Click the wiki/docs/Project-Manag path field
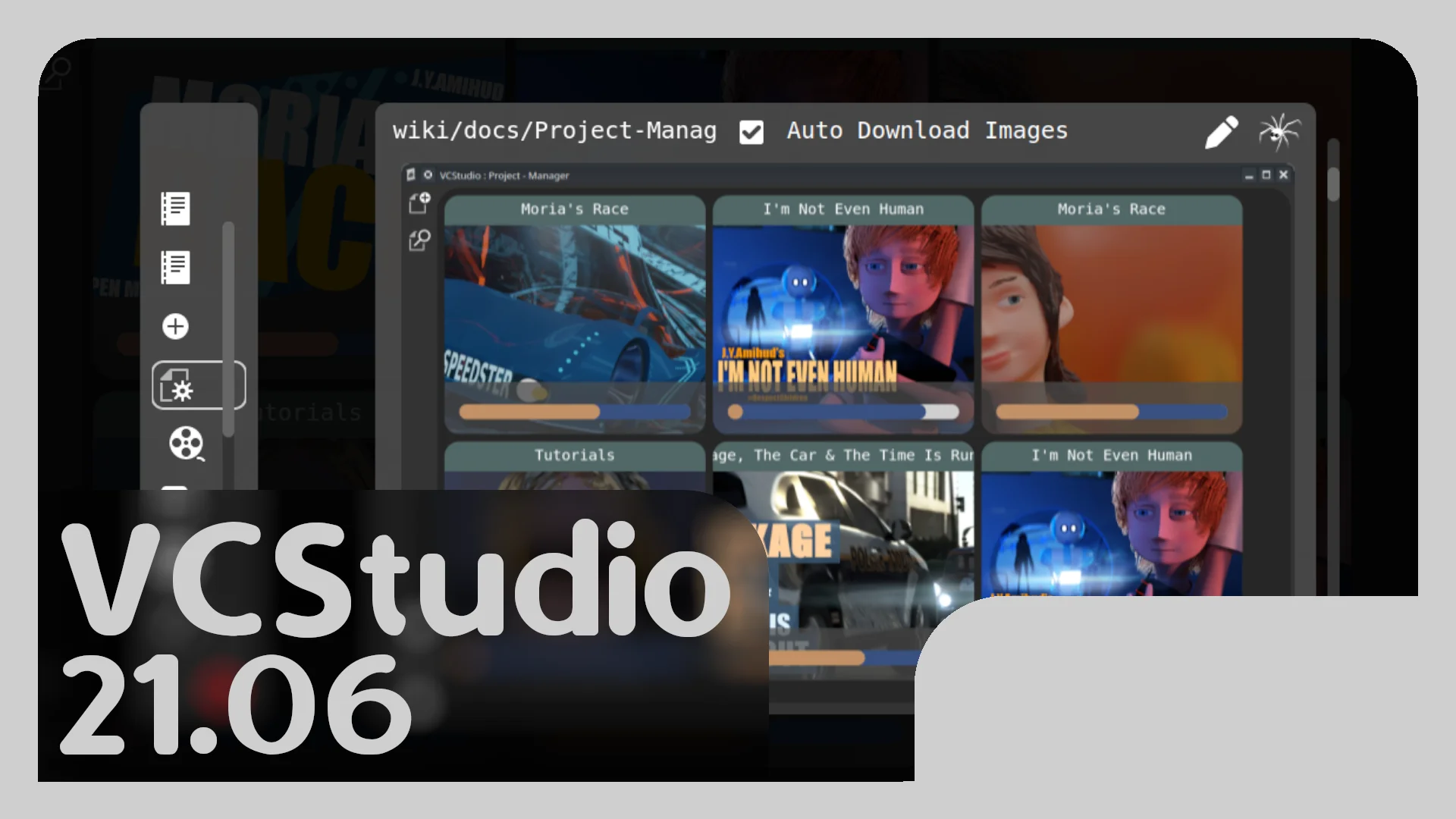This screenshot has width=1456, height=819. [554, 130]
